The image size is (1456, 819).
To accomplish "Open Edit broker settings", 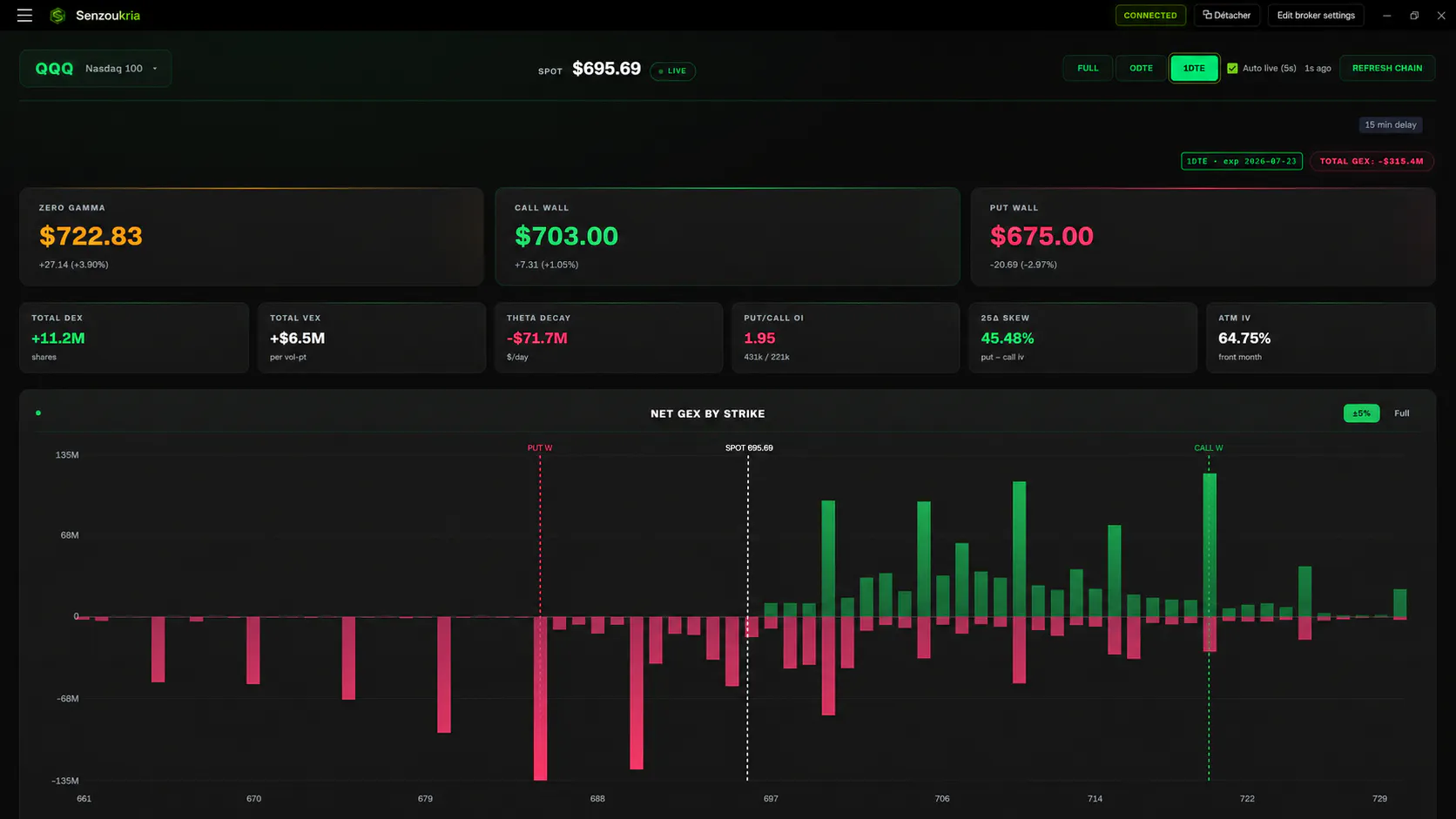I will [x=1316, y=16].
